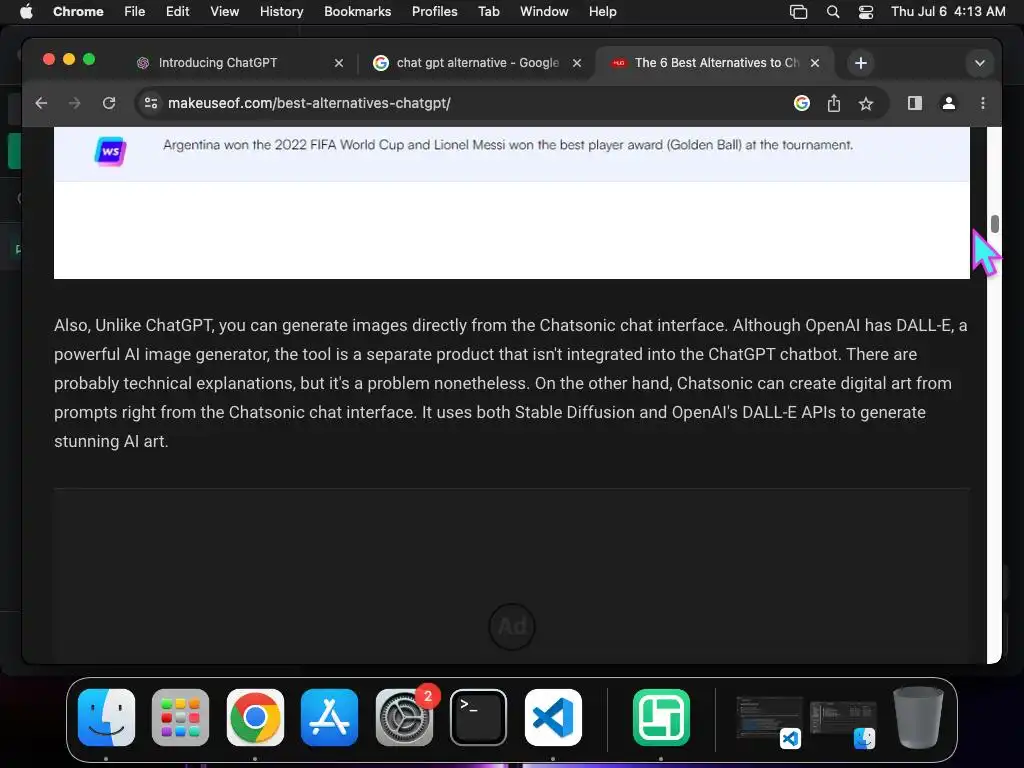Open Chrome profile menu

[949, 103]
